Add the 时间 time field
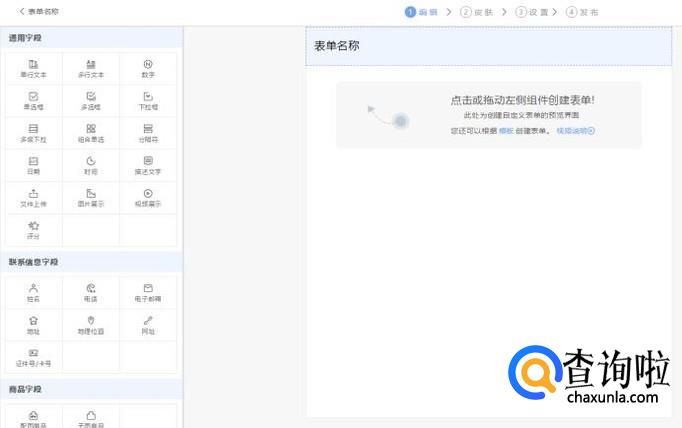This screenshot has height=428, width=682. click(x=90, y=165)
